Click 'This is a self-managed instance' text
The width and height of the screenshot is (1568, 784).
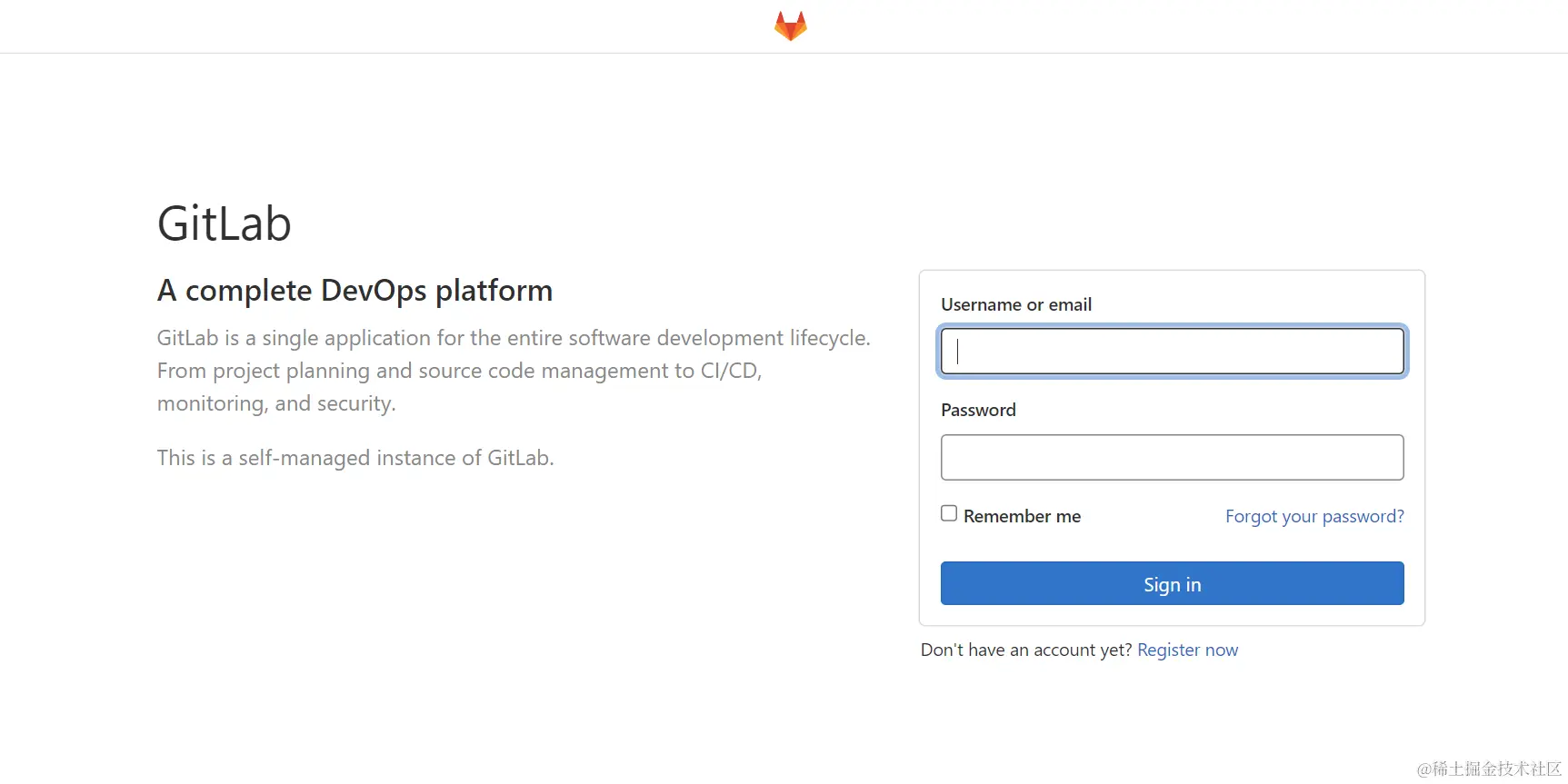pyautogui.click(x=355, y=458)
